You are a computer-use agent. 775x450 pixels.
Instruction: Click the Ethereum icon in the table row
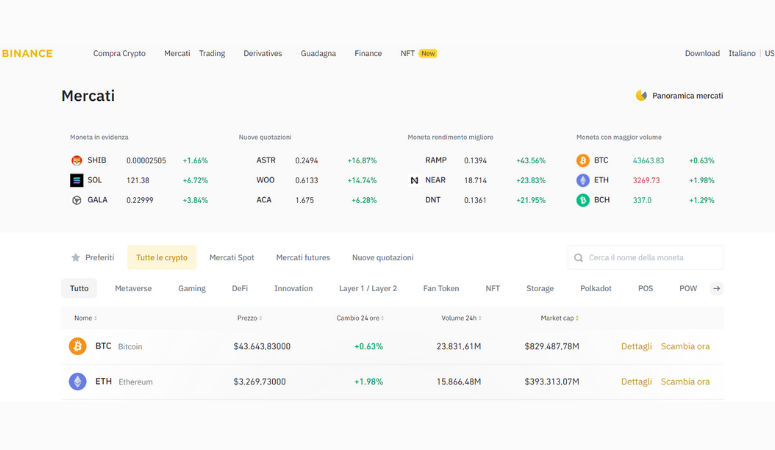click(77, 381)
